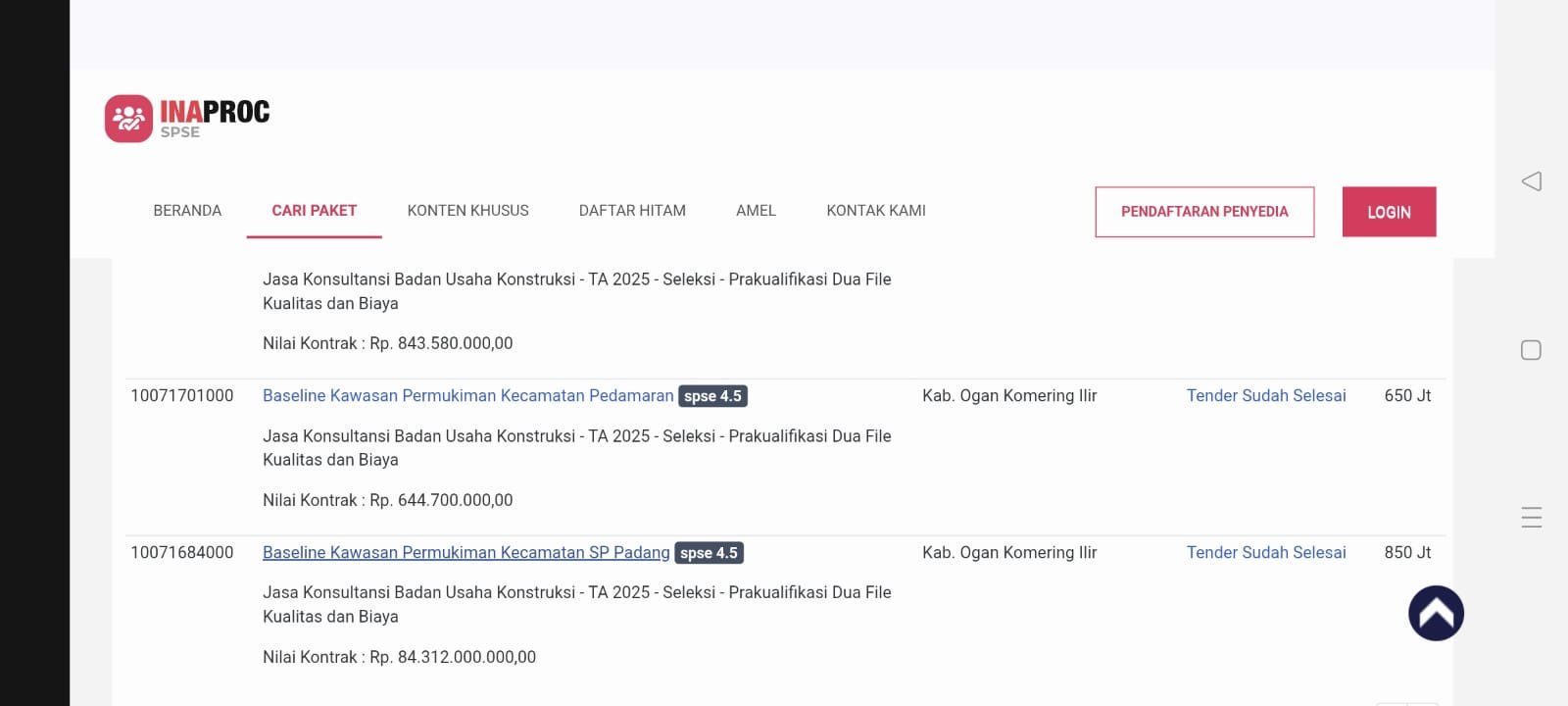Click Tender Sudah Selesai for Pedamaran package
The image size is (1568, 706).
click(1265, 396)
